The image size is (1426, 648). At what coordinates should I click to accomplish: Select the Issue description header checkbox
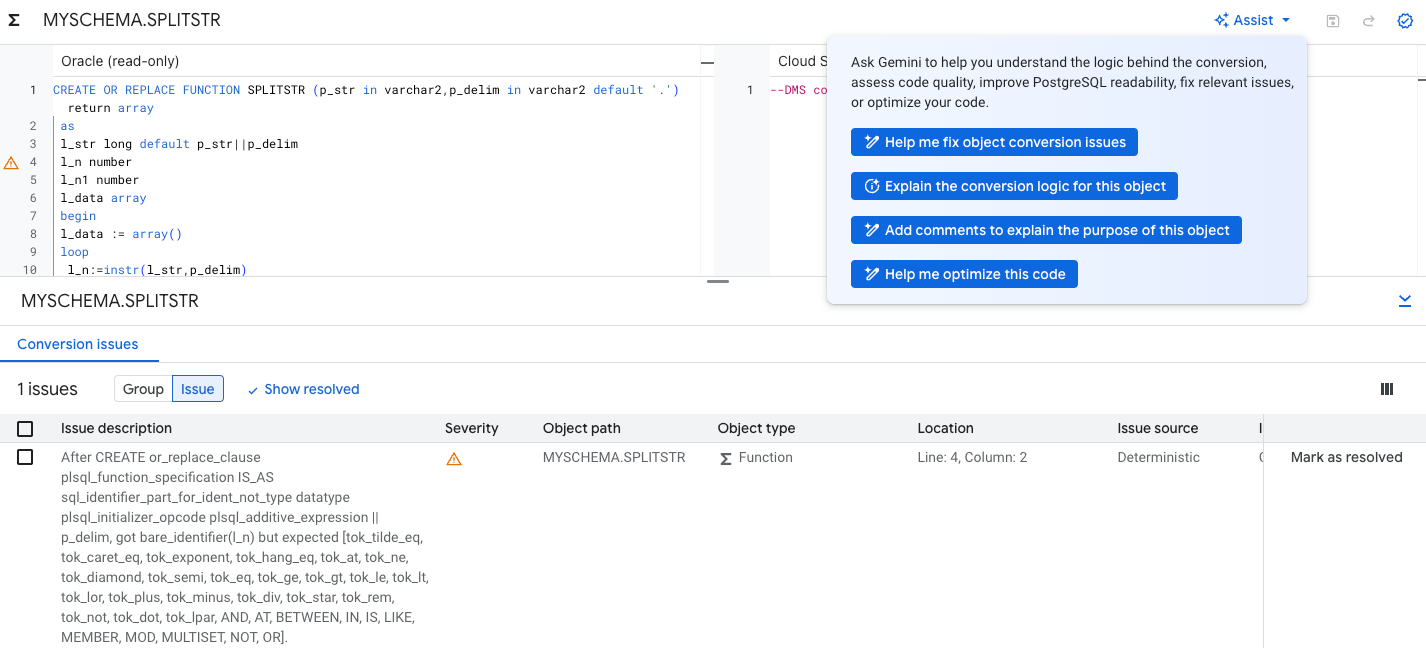click(25, 428)
